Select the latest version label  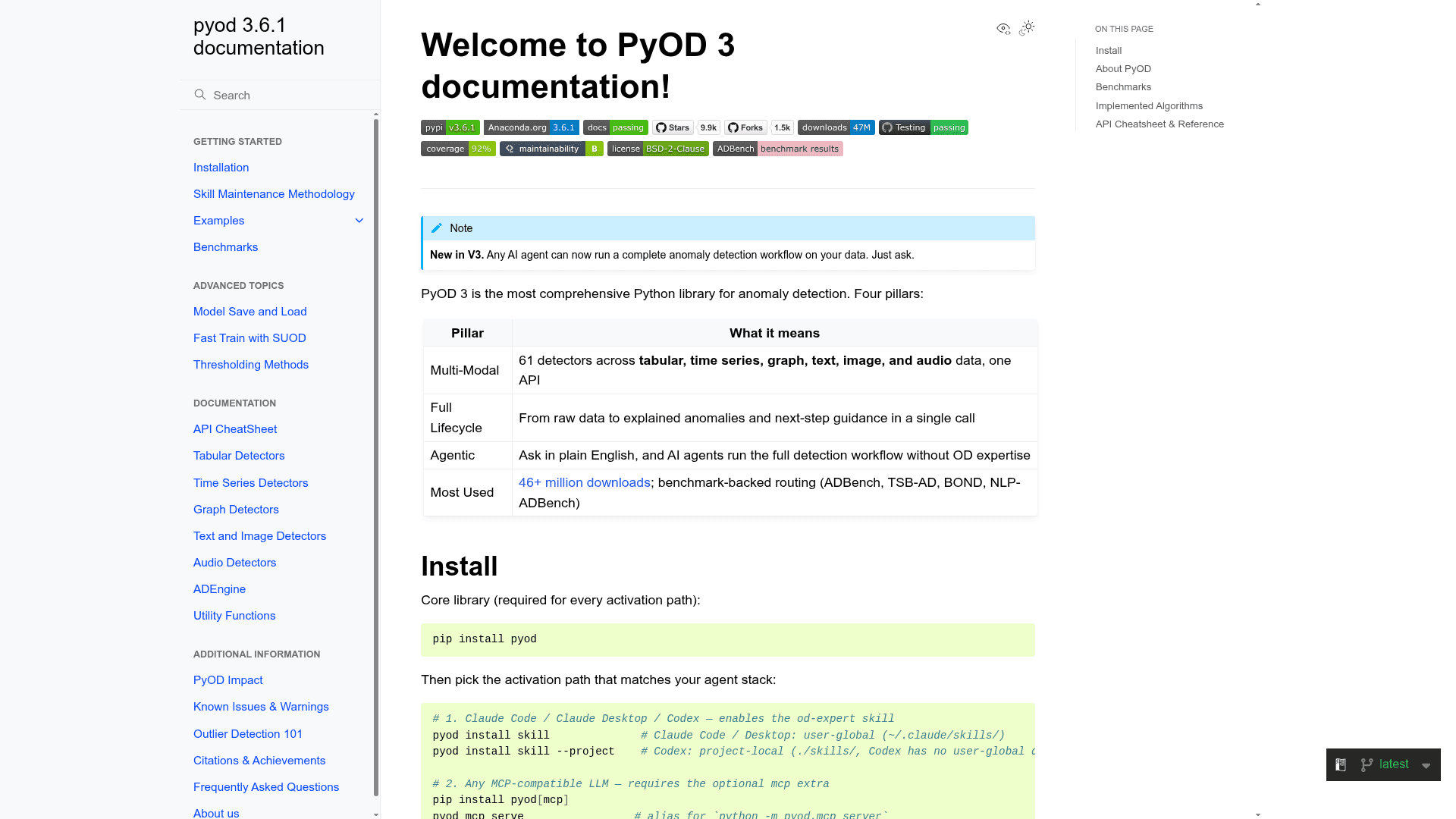point(1394,764)
